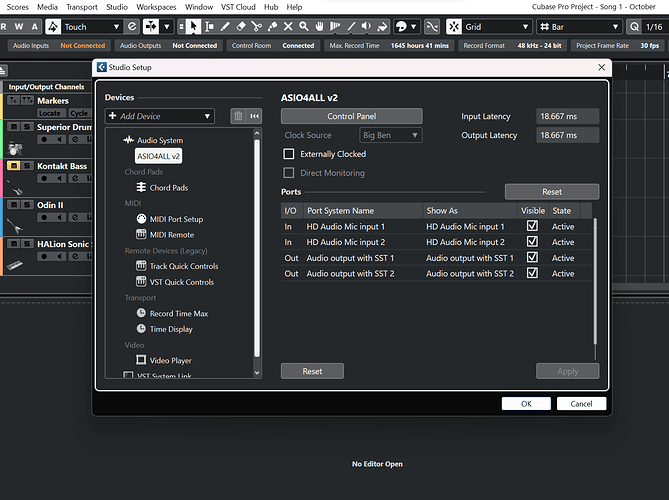Click the grid type icon beside Bar
The image size is (669, 500).
pos(544,27)
